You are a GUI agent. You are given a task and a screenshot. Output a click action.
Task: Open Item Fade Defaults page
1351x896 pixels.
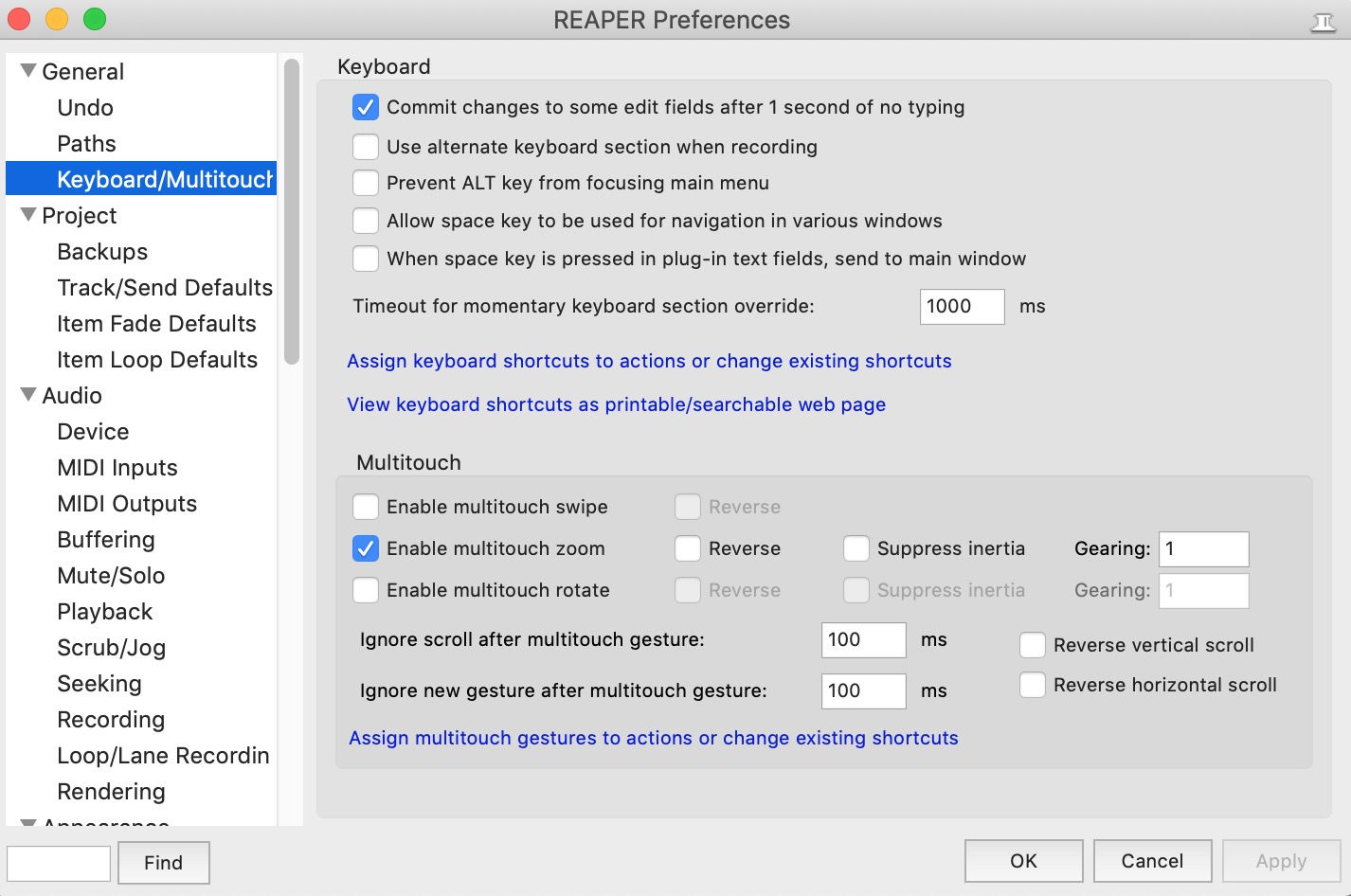[x=156, y=324]
